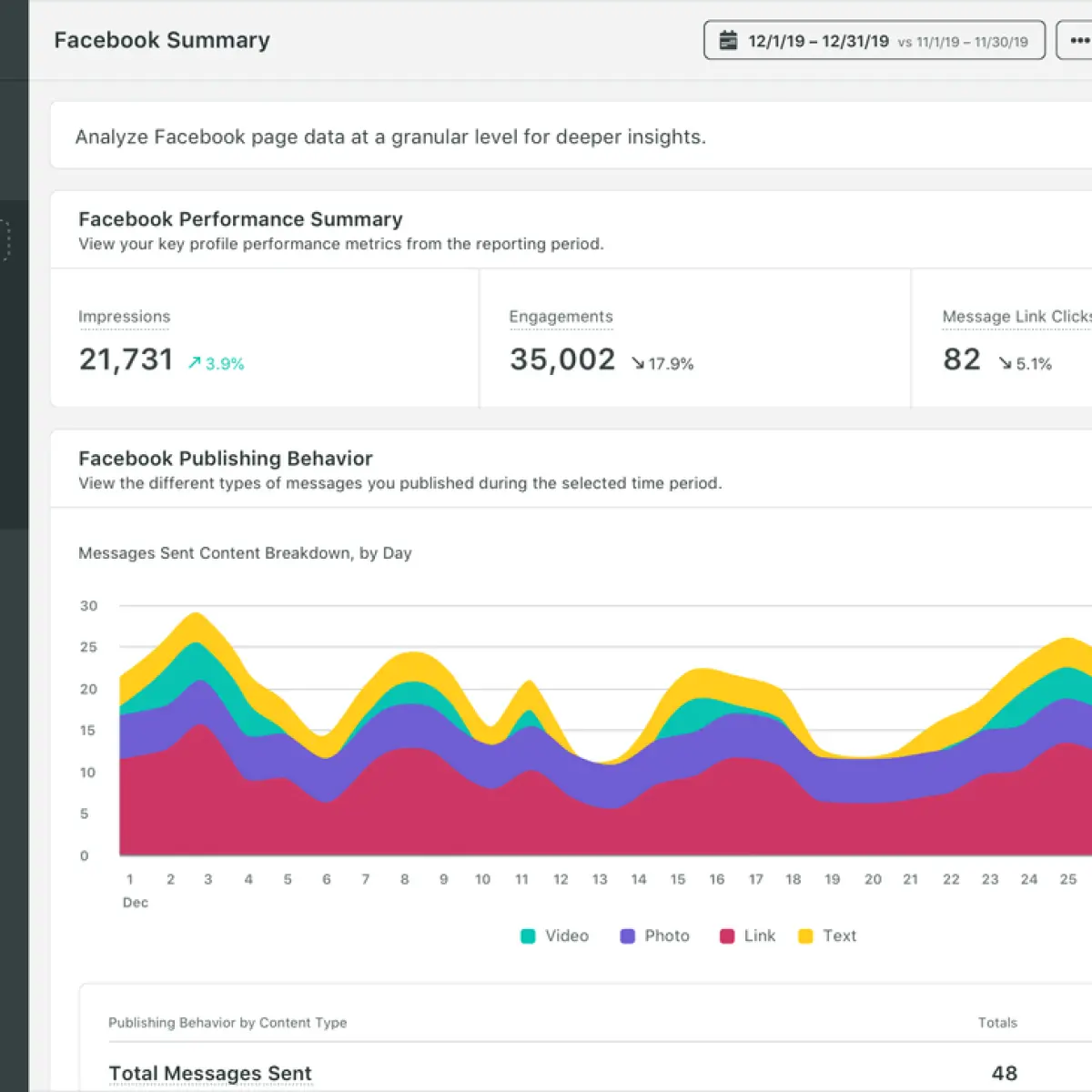Click the Impressions metric label
This screenshot has width=1092, height=1092.
(124, 317)
